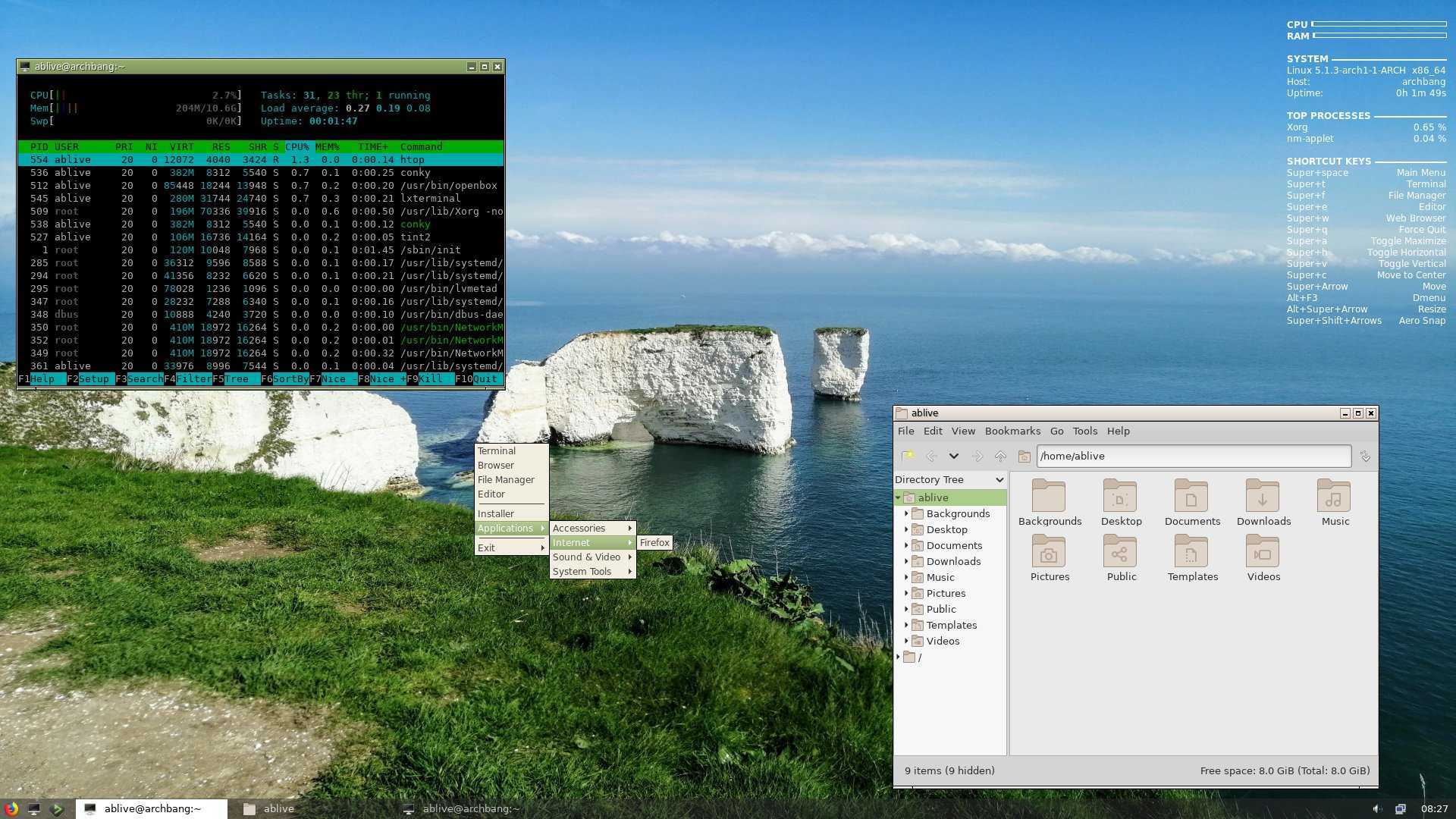
Task: Click the volume icon in system tray
Action: [x=1376, y=808]
